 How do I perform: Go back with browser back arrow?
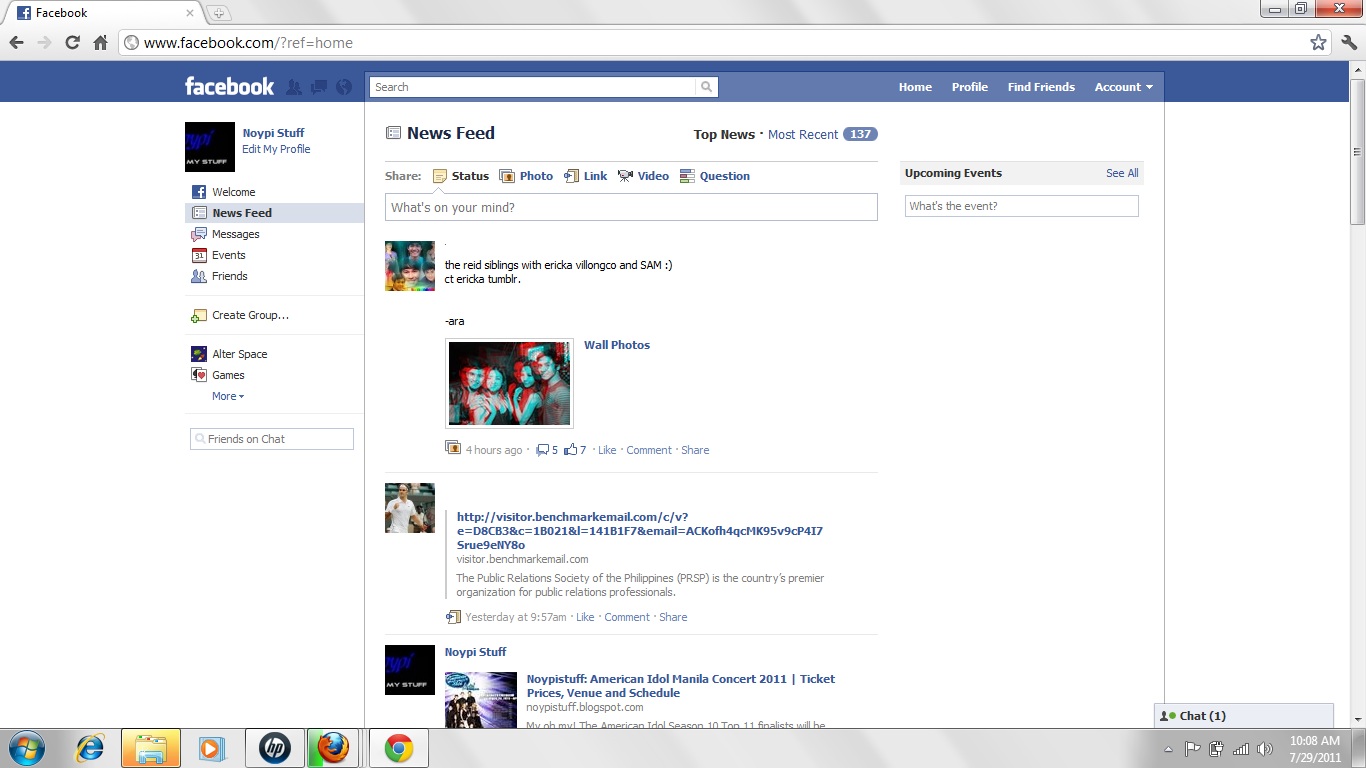[16, 42]
